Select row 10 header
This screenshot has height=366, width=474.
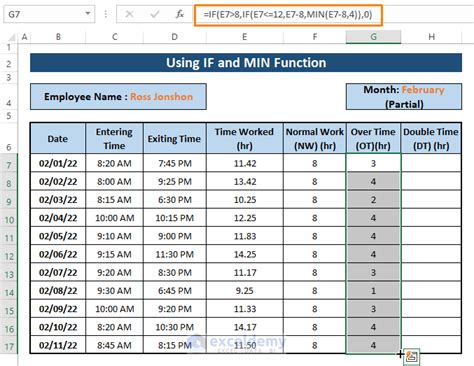9,218
